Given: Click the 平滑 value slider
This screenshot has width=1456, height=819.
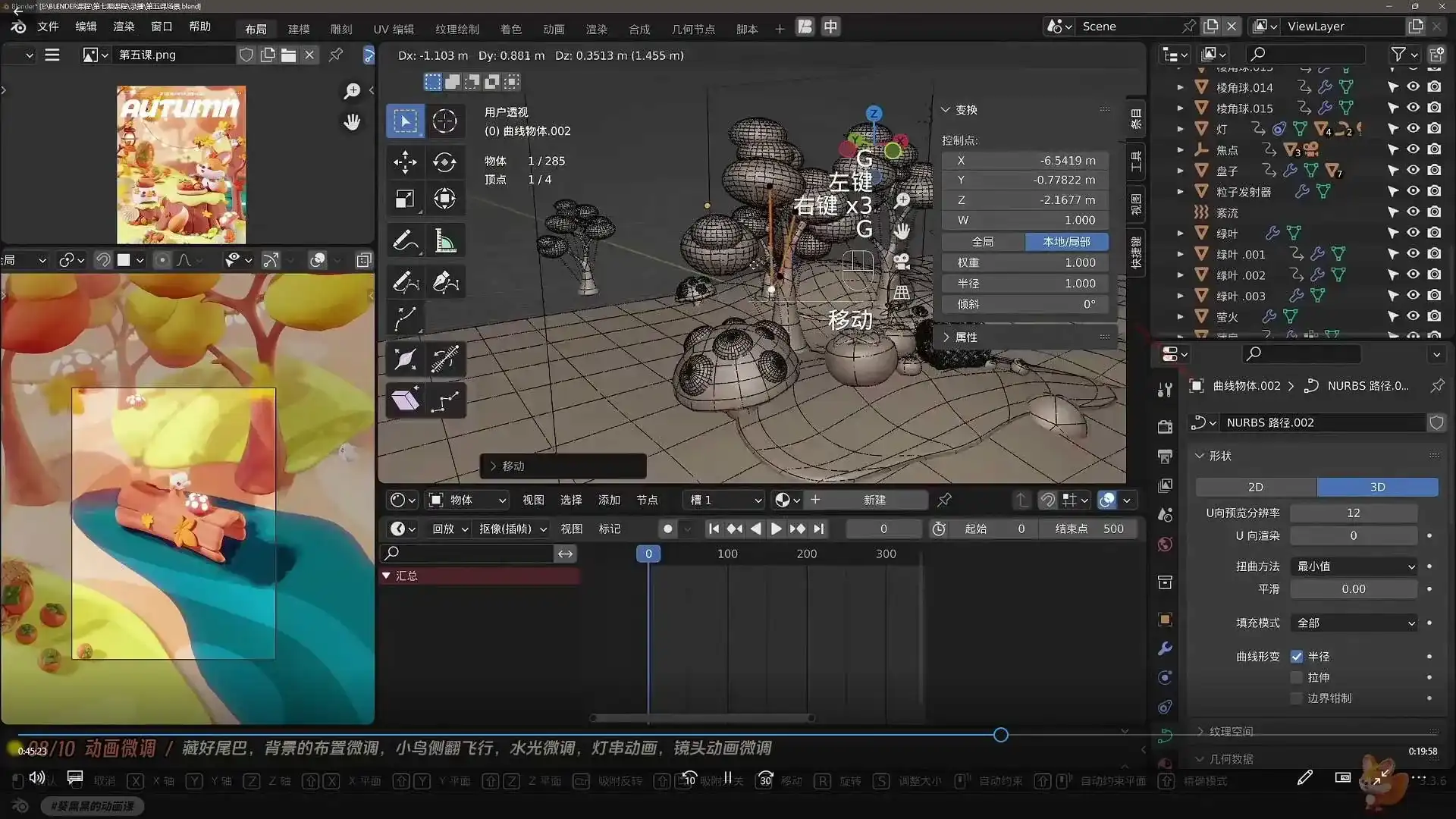Looking at the screenshot, I should tap(1354, 588).
